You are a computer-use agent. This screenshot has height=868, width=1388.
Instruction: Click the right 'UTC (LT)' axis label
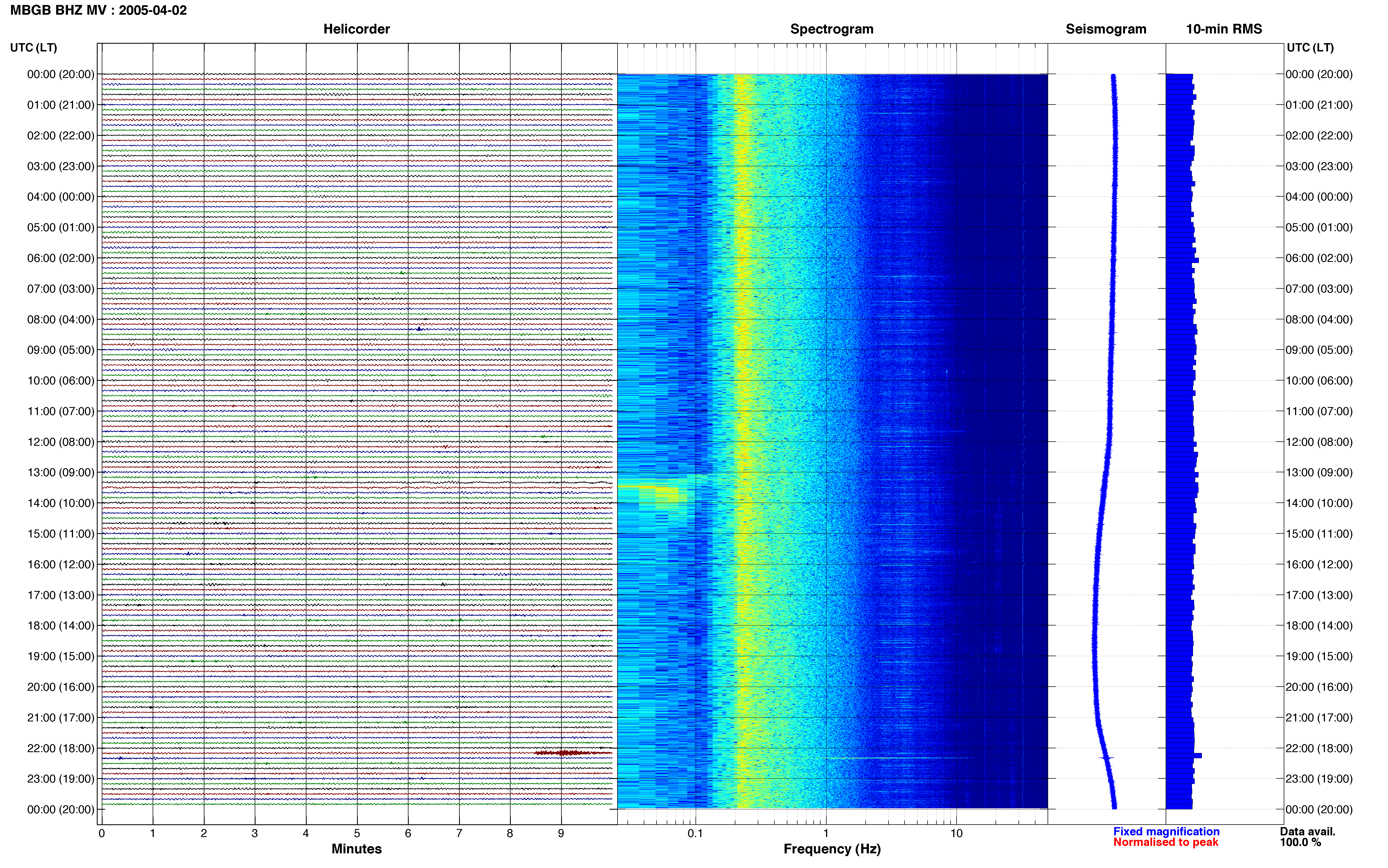click(1310, 48)
